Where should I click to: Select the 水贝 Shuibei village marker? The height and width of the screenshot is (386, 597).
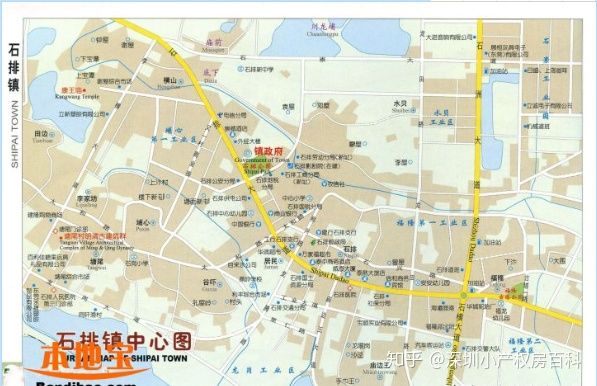[413, 110]
